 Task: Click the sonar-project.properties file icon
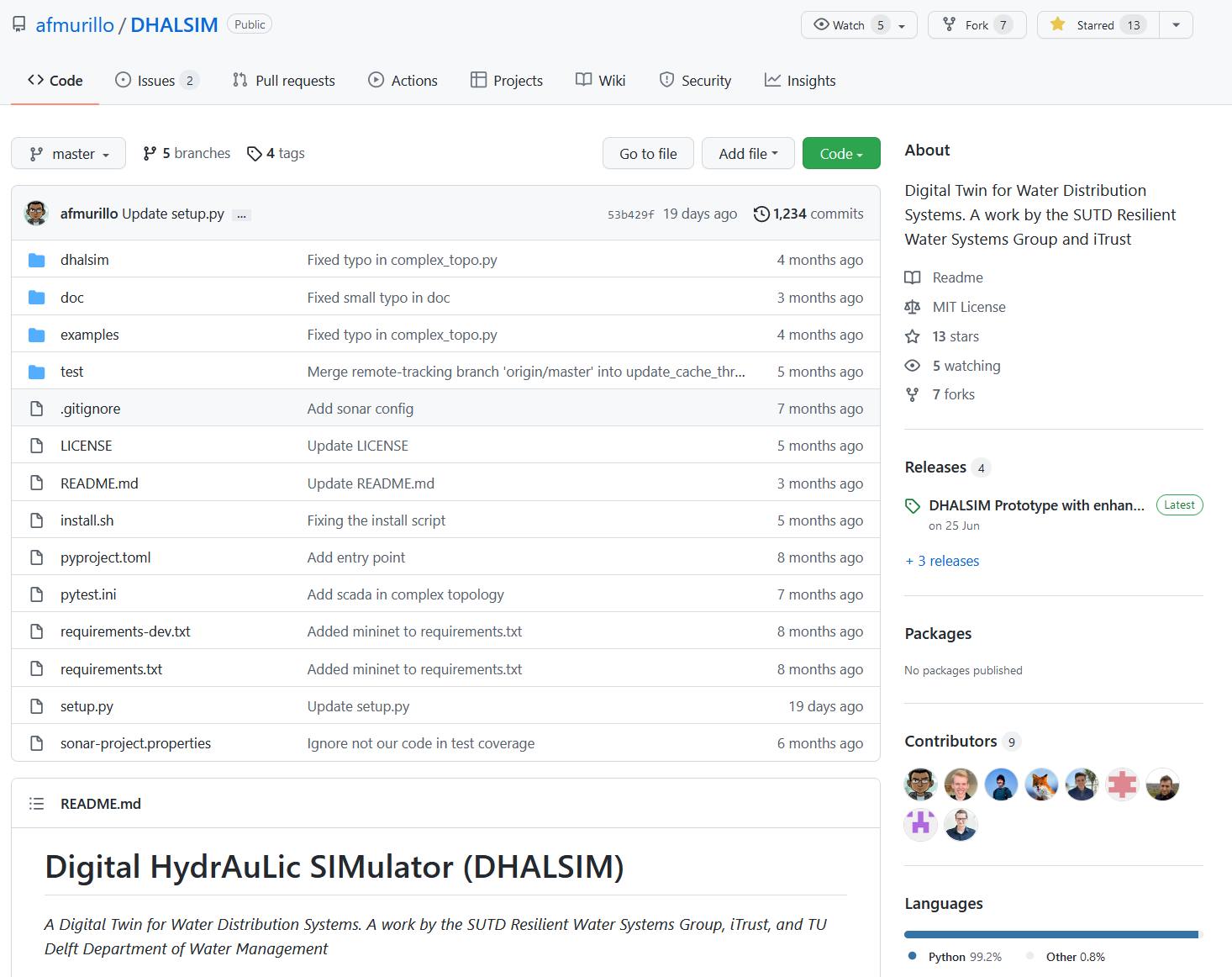(x=36, y=743)
